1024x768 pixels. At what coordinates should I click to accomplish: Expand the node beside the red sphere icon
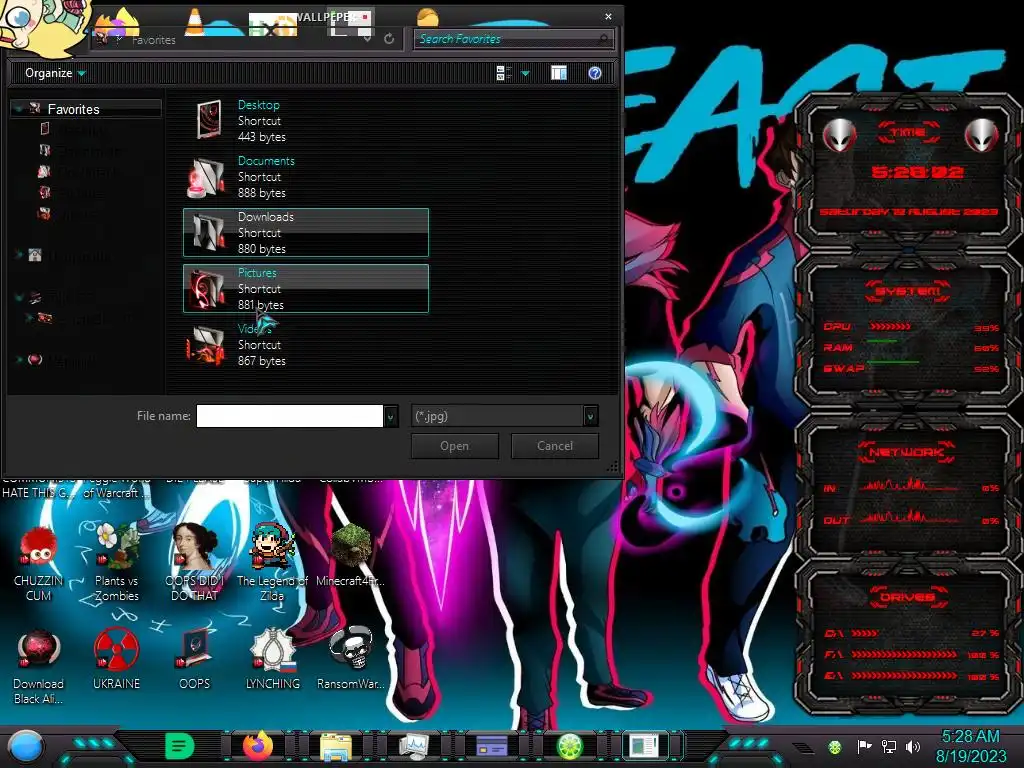18,359
